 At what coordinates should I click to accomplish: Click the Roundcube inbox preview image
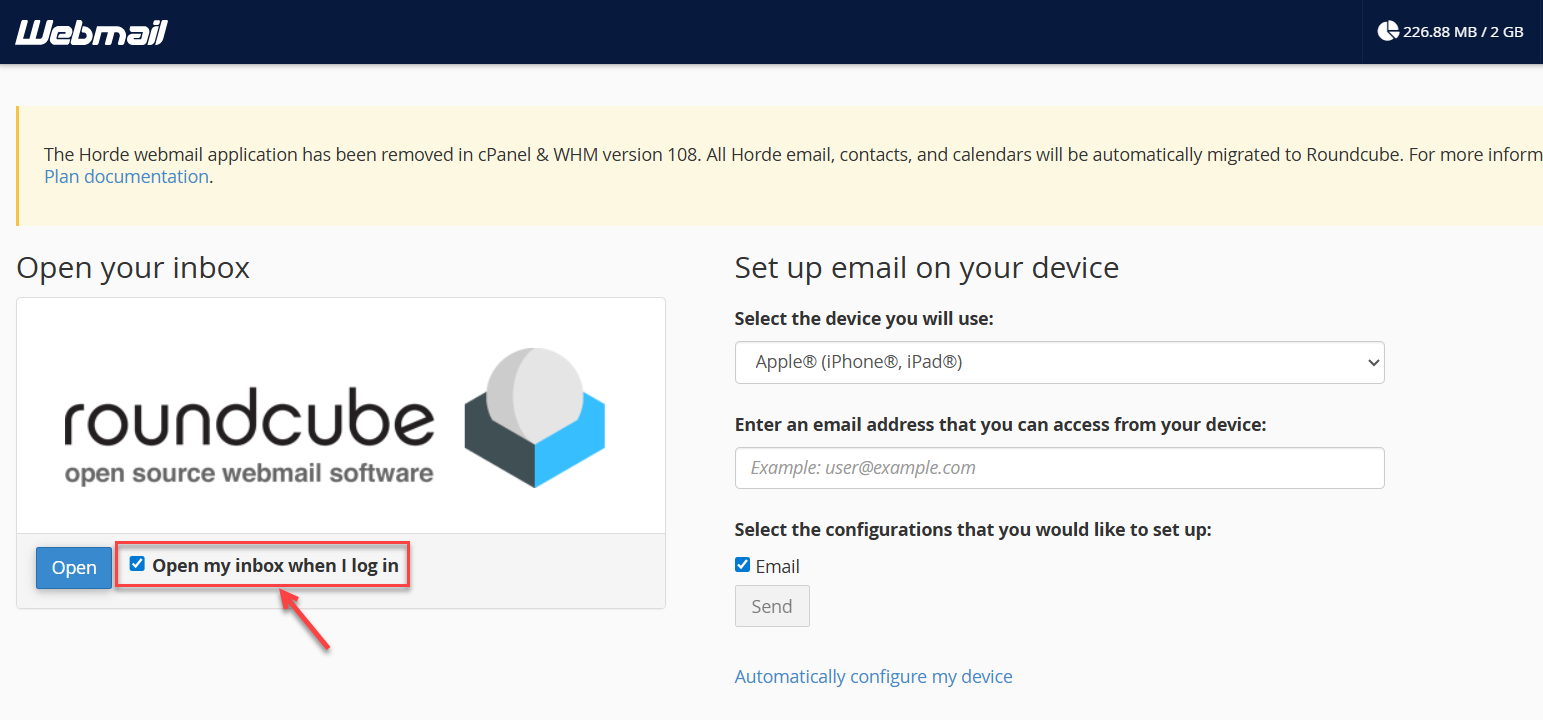click(340, 413)
